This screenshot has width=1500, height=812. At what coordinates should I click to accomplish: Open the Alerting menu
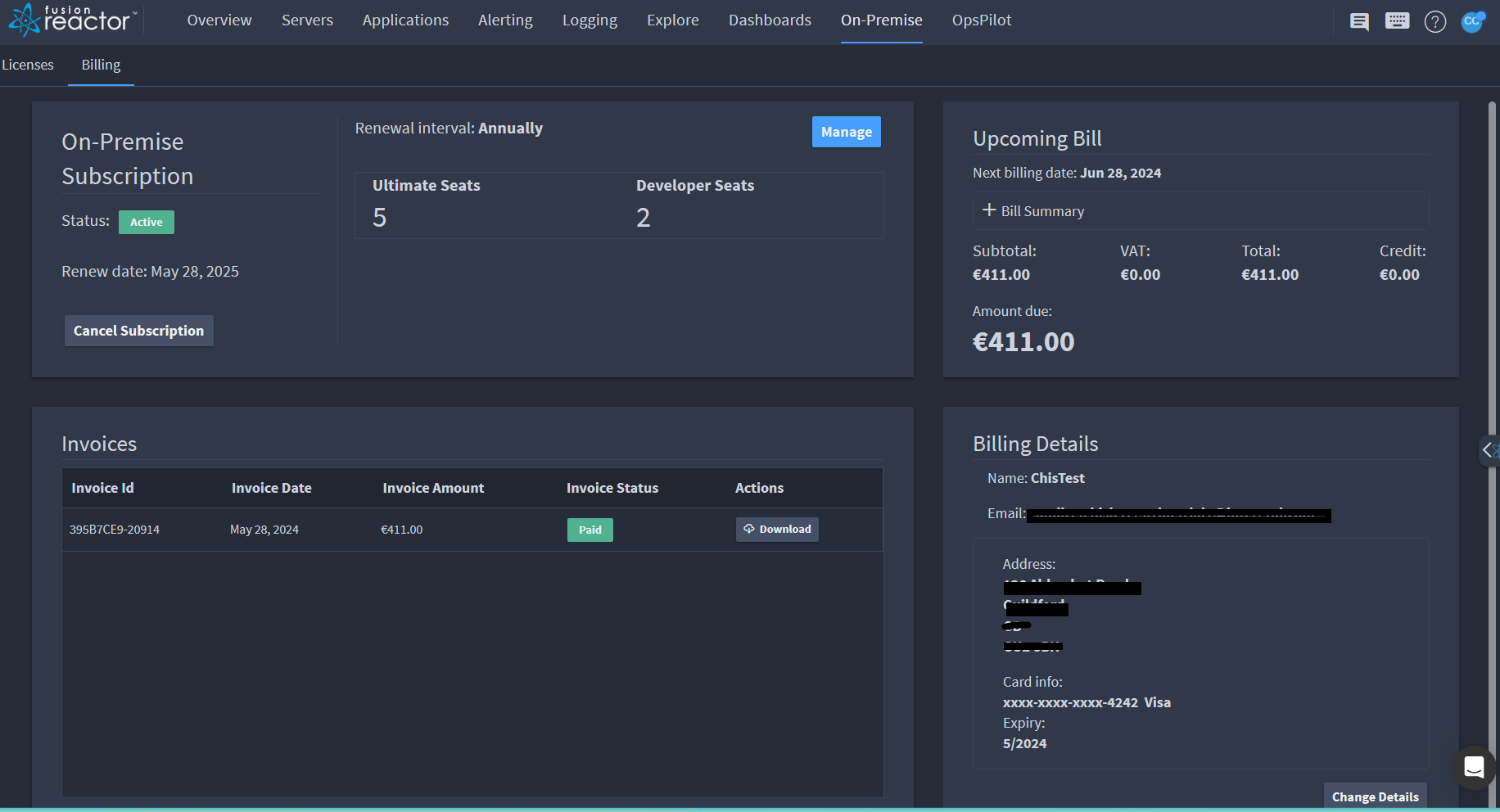tap(505, 20)
